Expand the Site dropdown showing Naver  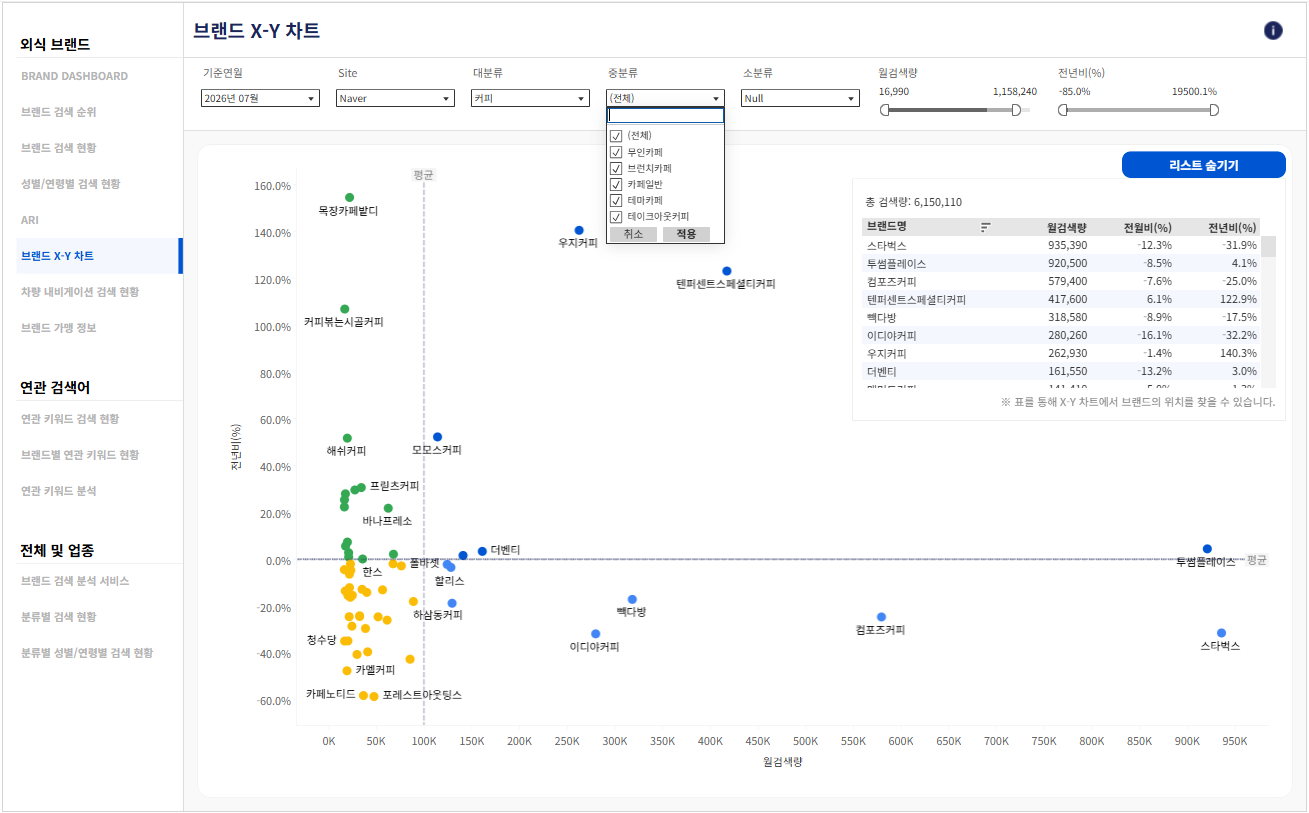tap(395, 98)
